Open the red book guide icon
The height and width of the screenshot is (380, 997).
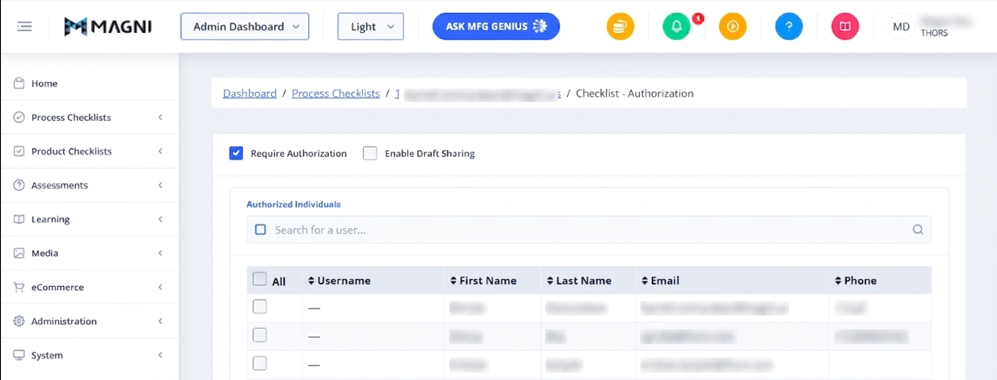pos(845,27)
